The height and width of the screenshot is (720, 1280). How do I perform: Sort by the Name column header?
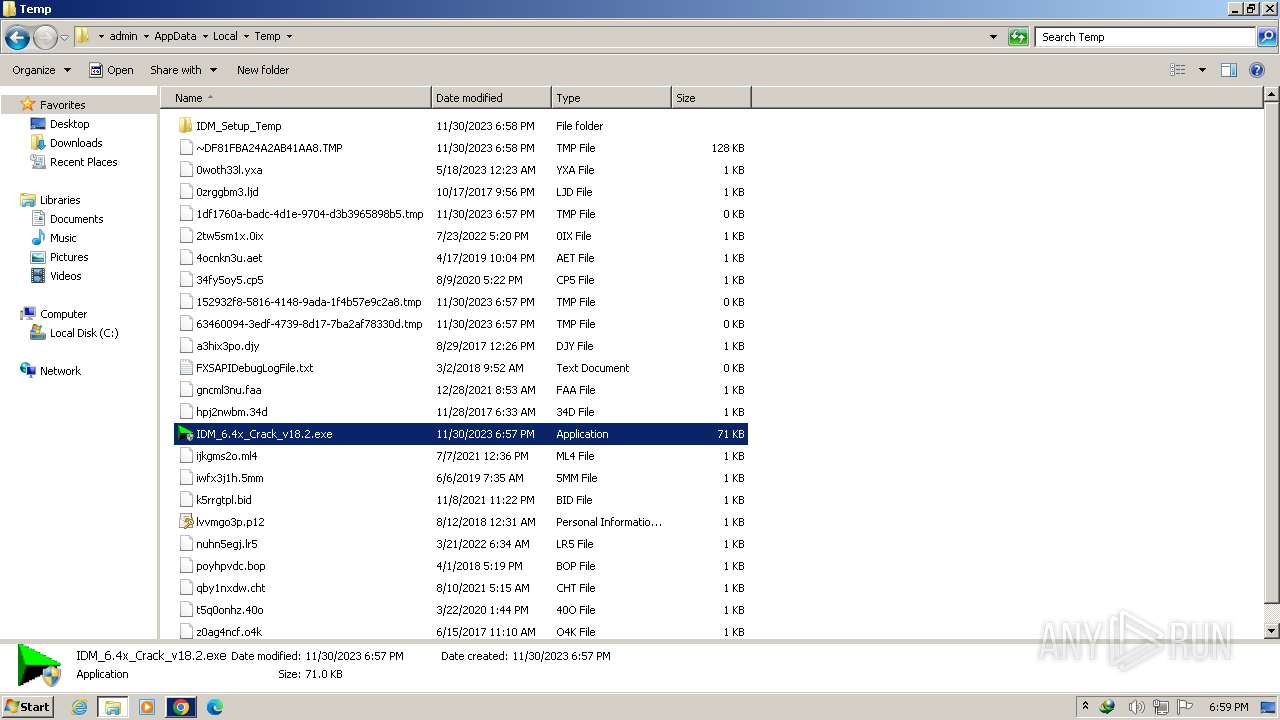point(295,98)
